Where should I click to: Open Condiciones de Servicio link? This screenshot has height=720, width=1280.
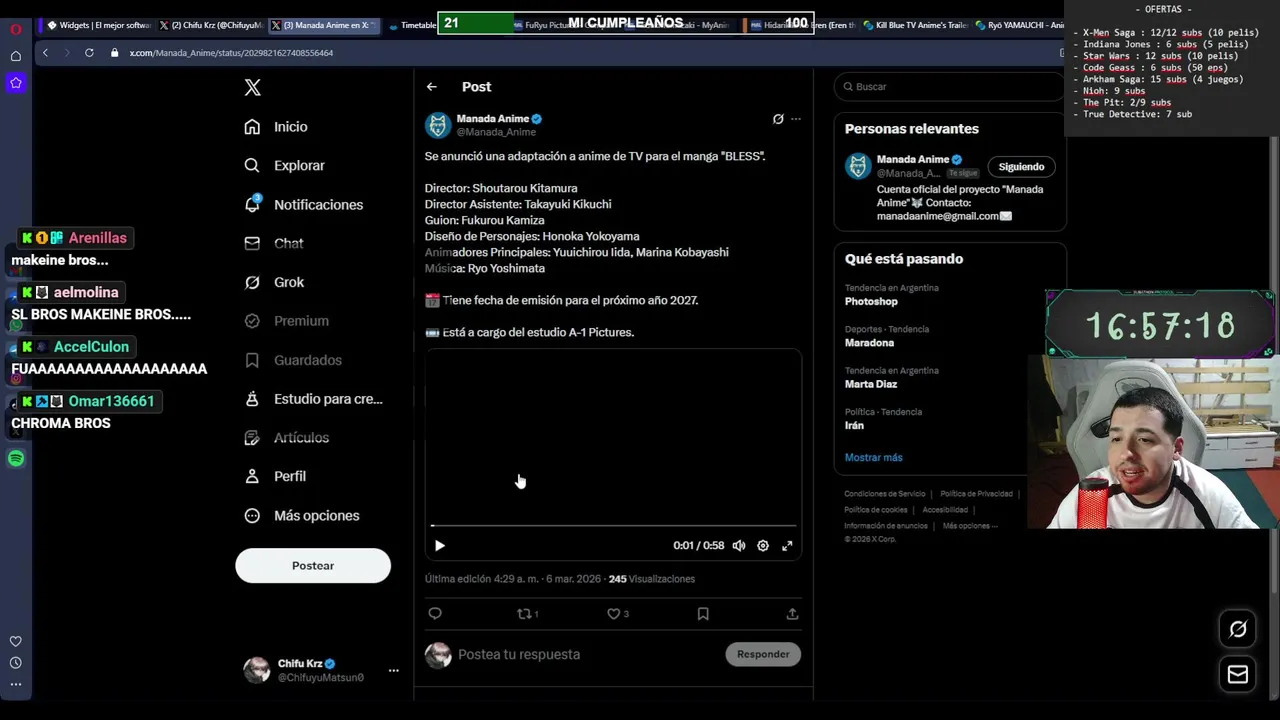point(884,494)
